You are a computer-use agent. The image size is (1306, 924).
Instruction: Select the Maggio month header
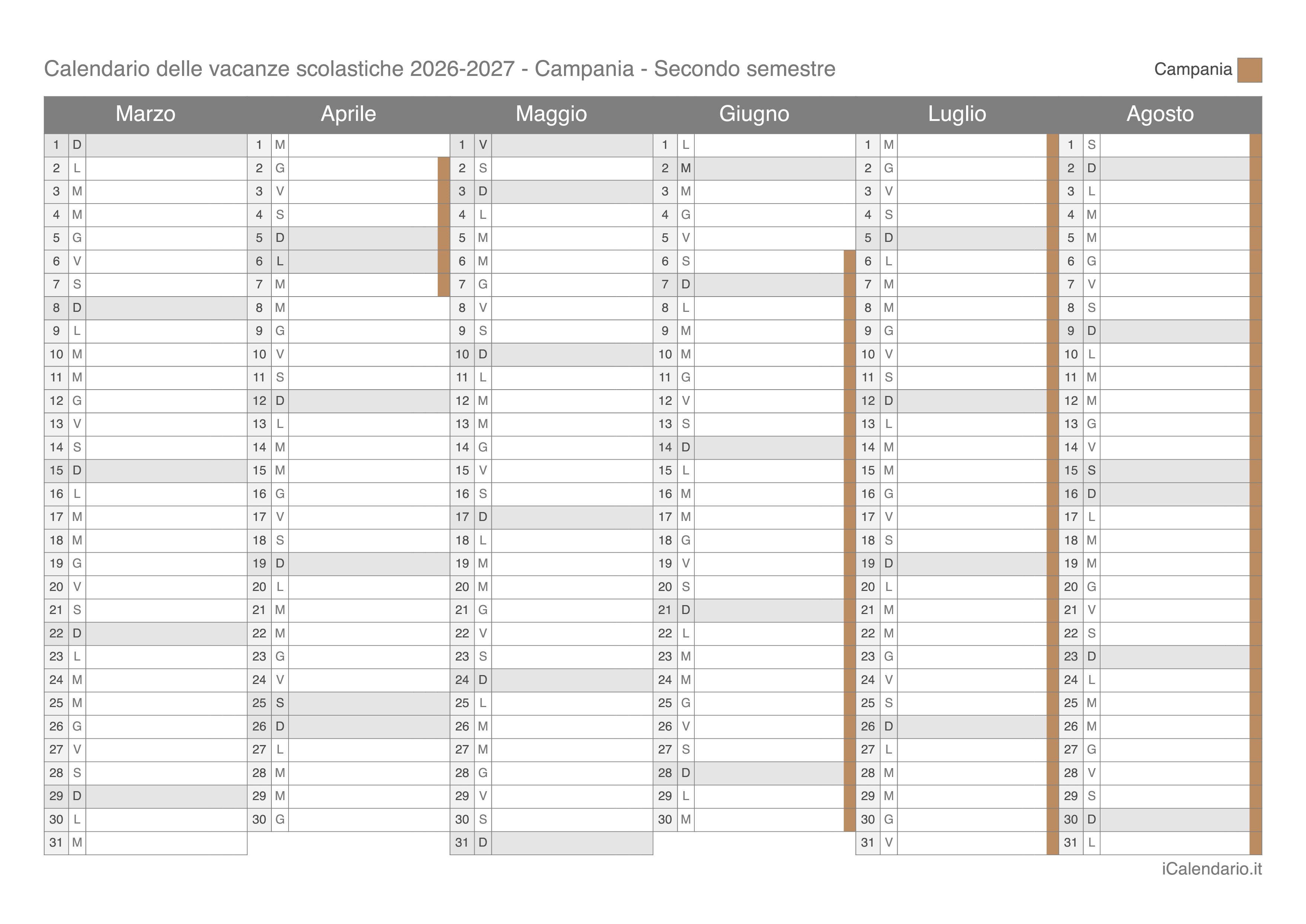point(551,114)
